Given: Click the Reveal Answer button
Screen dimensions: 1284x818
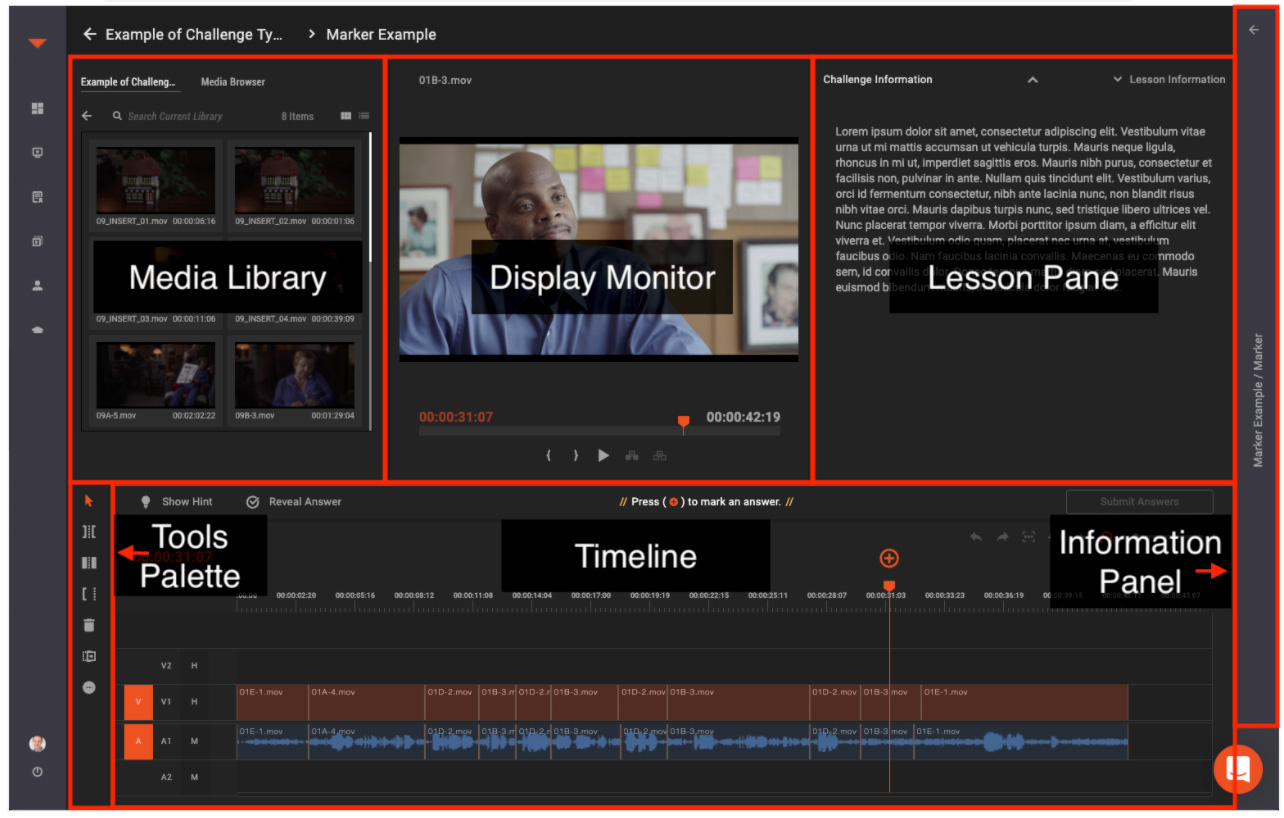Looking at the screenshot, I should pyautogui.click(x=294, y=502).
